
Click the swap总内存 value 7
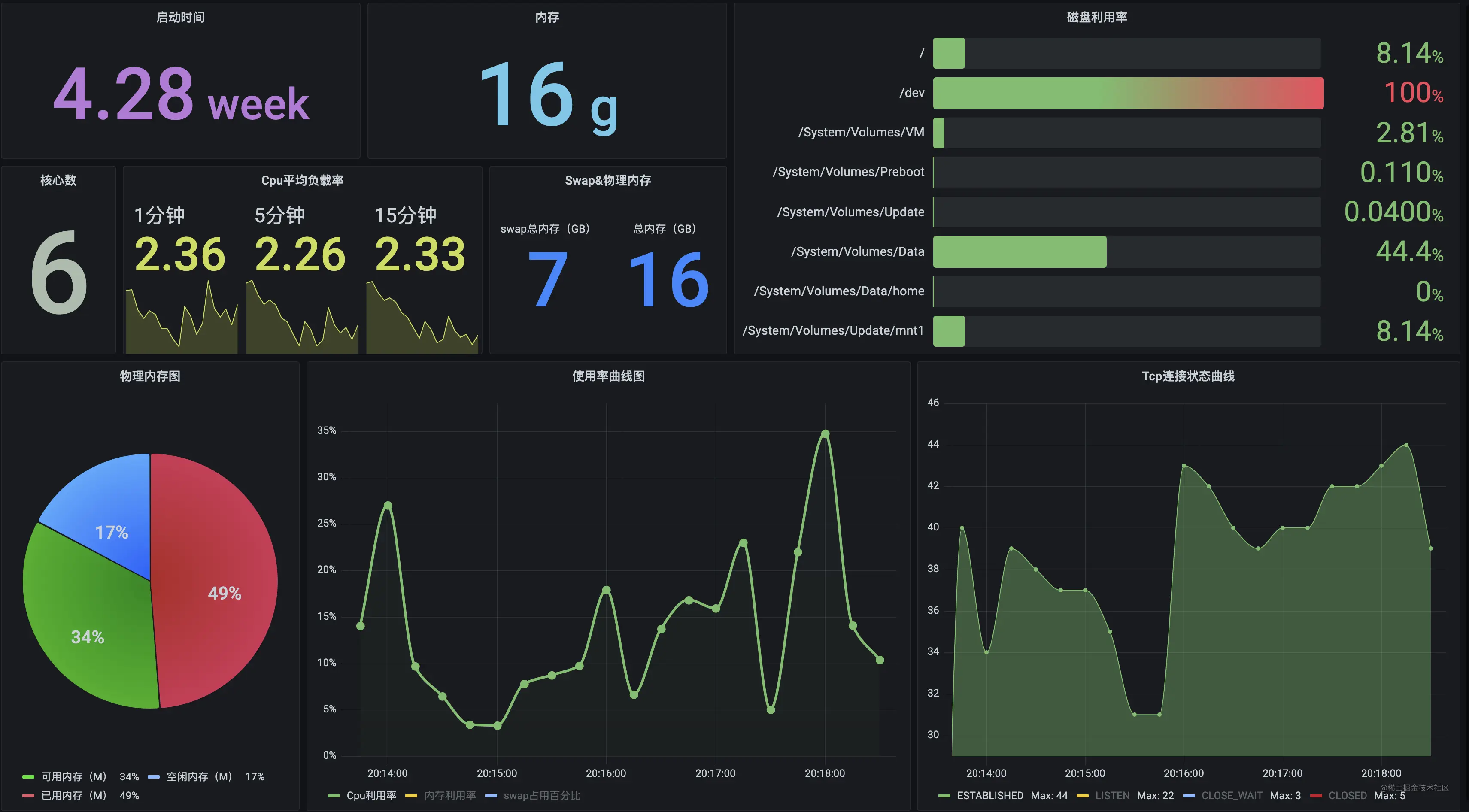point(547,279)
